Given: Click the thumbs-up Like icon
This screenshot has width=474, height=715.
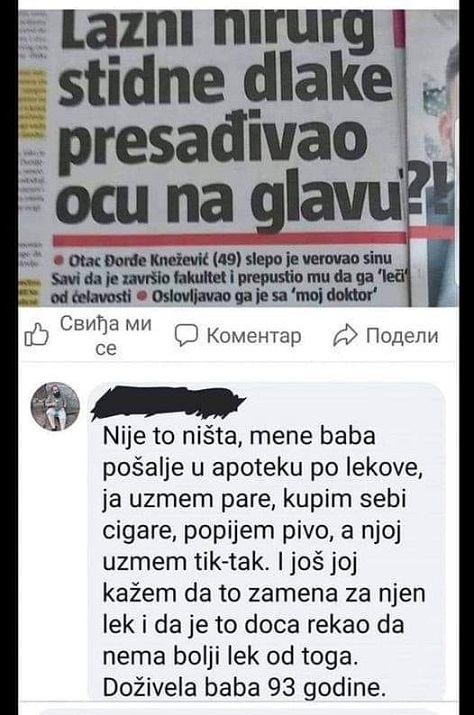Looking at the screenshot, I should 36,335.
